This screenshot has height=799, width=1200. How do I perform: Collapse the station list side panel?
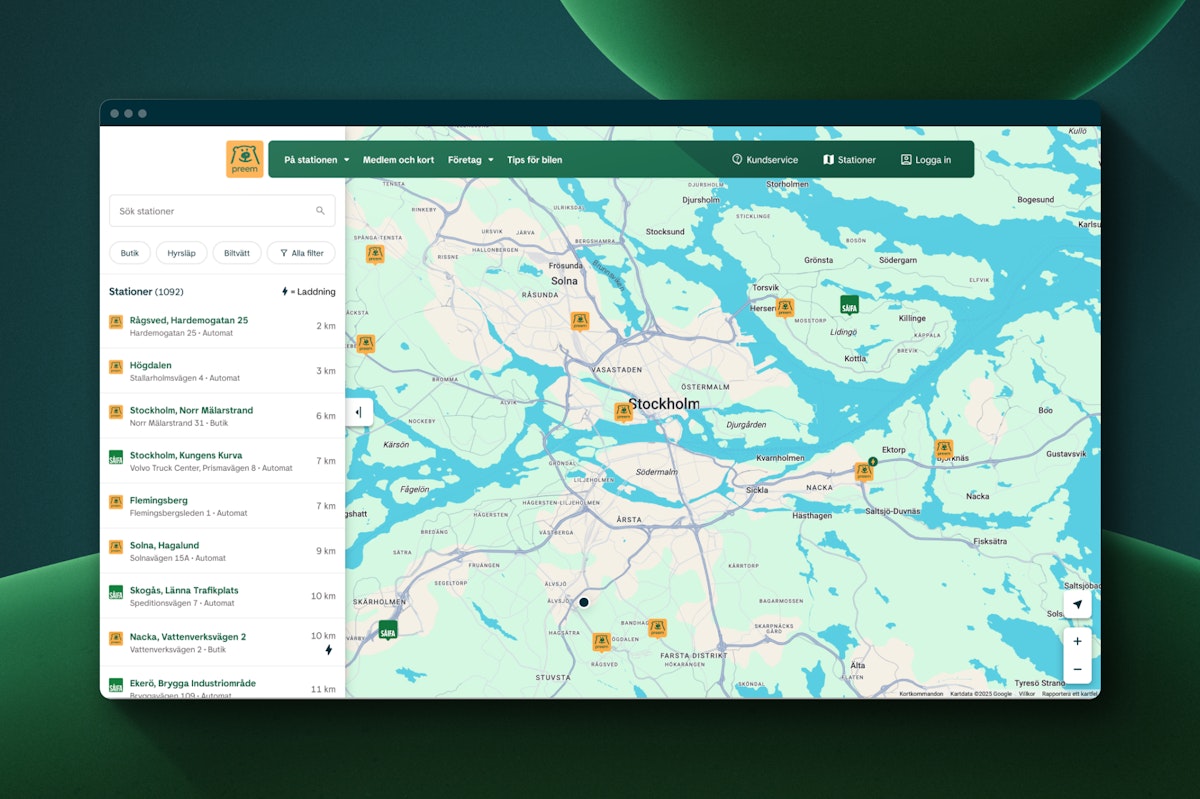tap(359, 412)
